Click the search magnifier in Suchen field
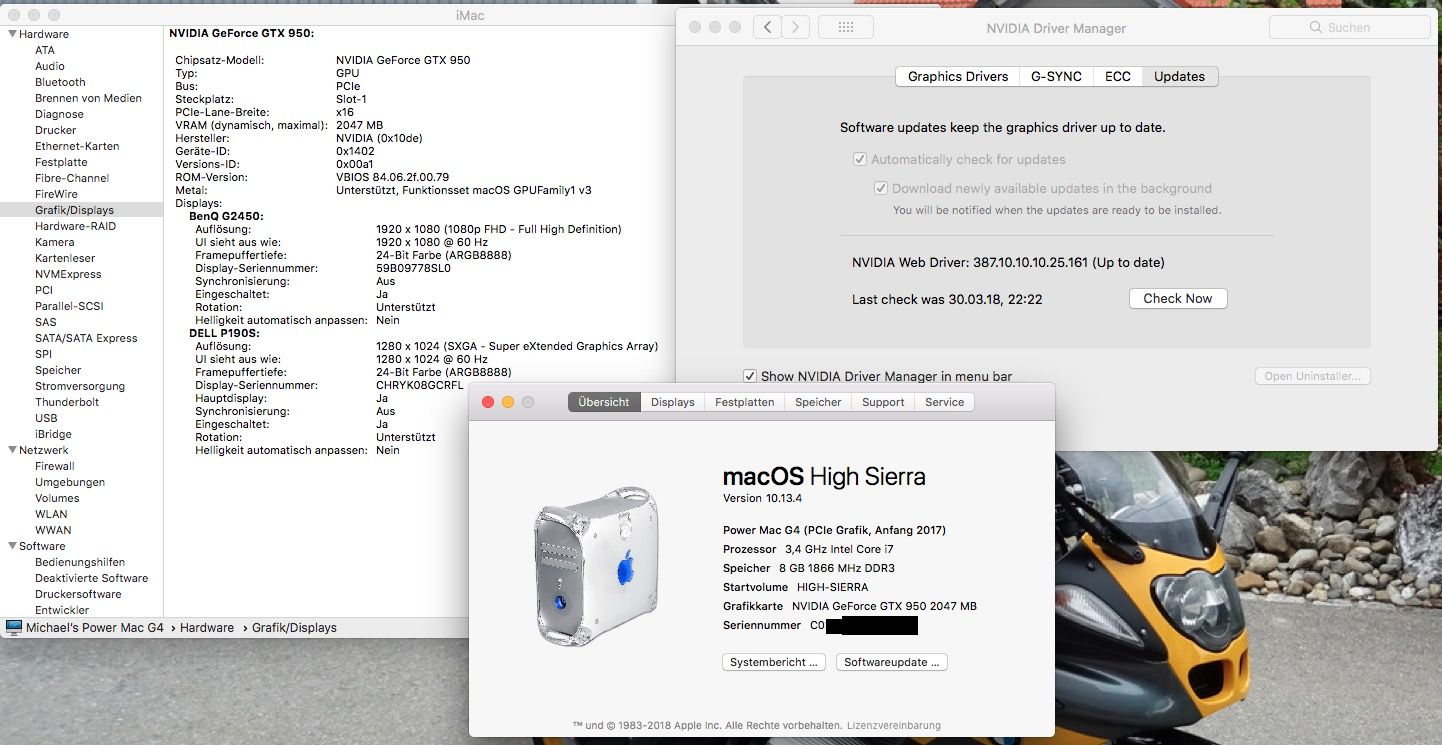This screenshot has height=745, width=1442. point(1316,28)
